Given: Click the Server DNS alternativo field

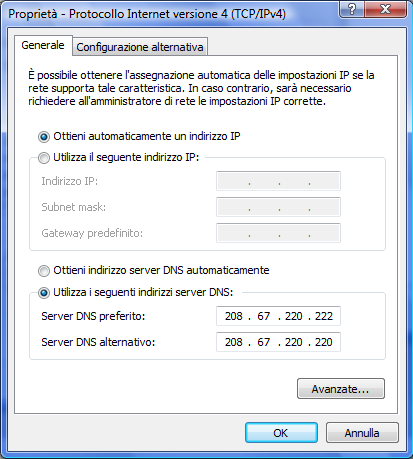Looking at the screenshot, I should pyautogui.click(x=278, y=342).
